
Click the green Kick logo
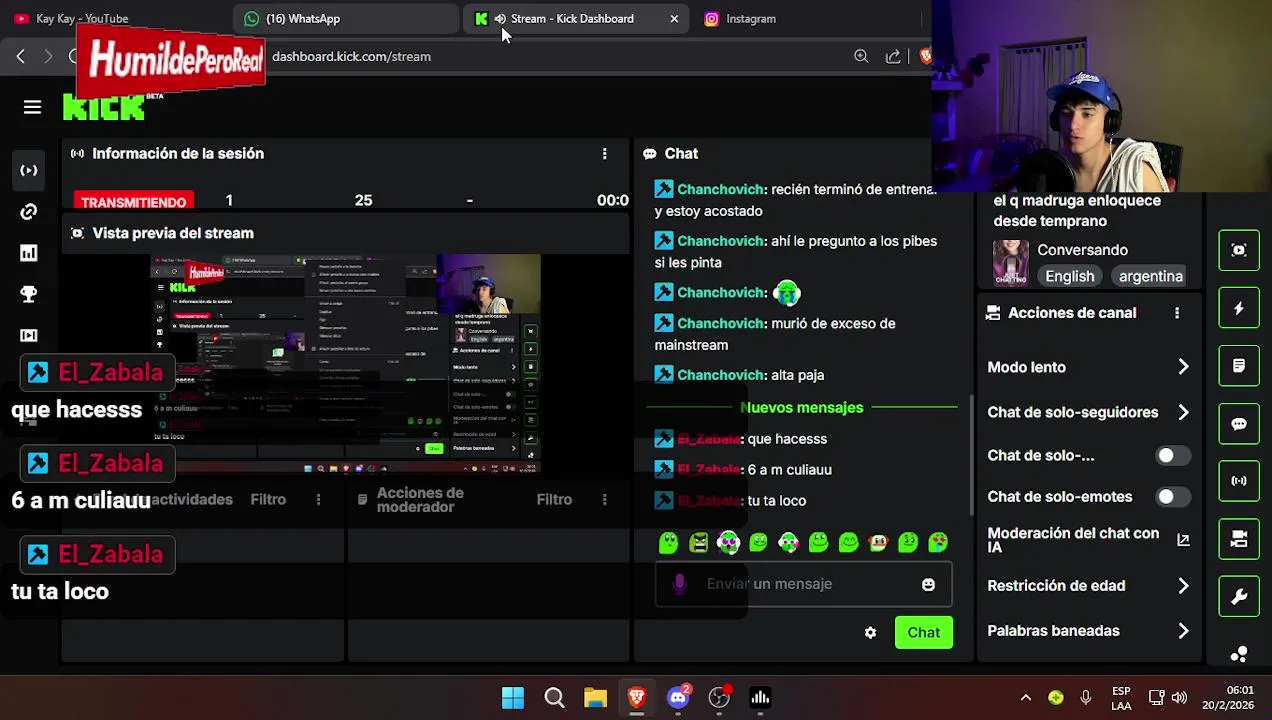pyautogui.click(x=104, y=107)
